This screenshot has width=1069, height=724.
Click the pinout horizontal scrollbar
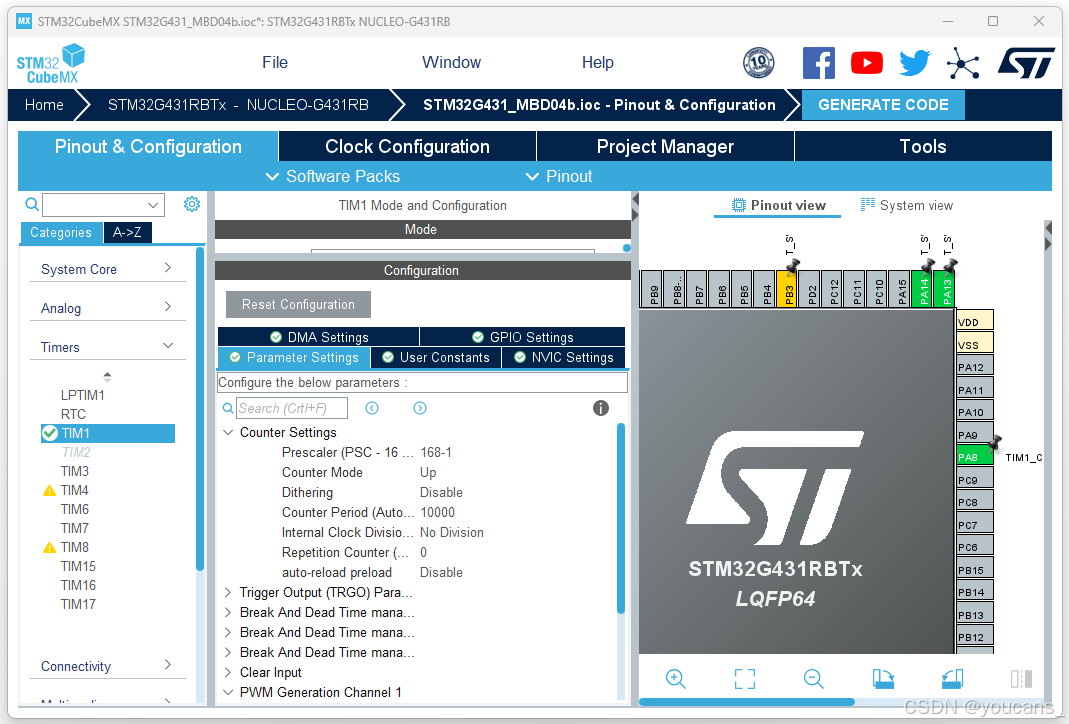click(747, 702)
